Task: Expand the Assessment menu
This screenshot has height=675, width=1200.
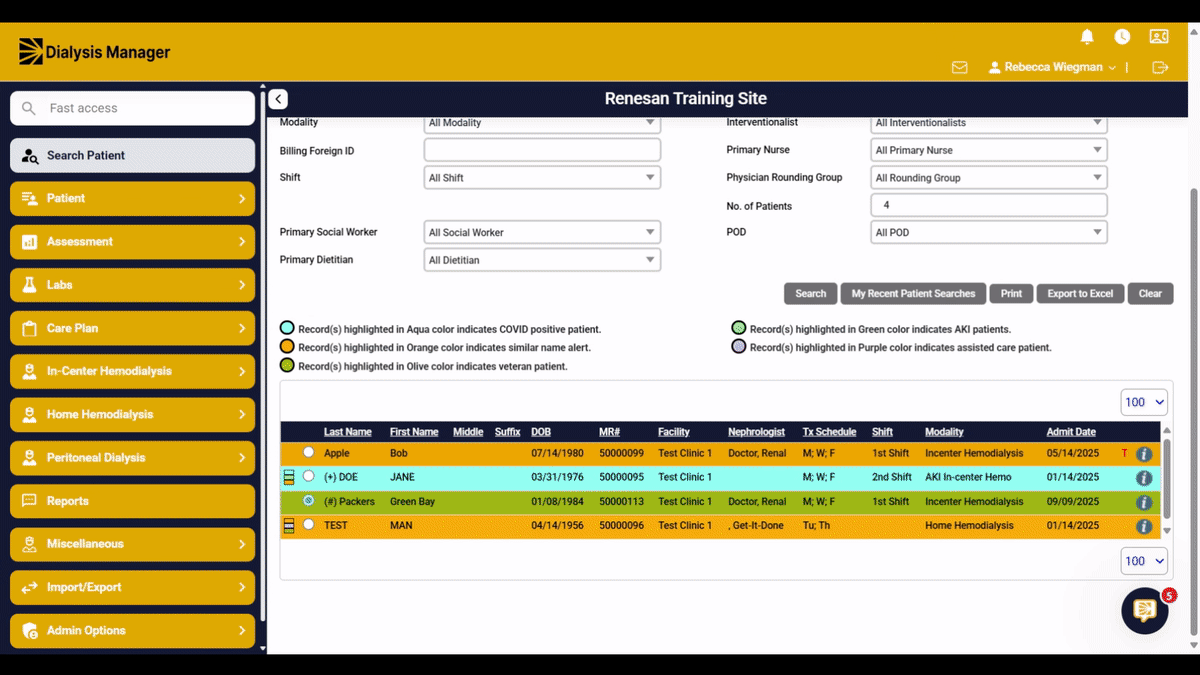Action: click(x=133, y=242)
